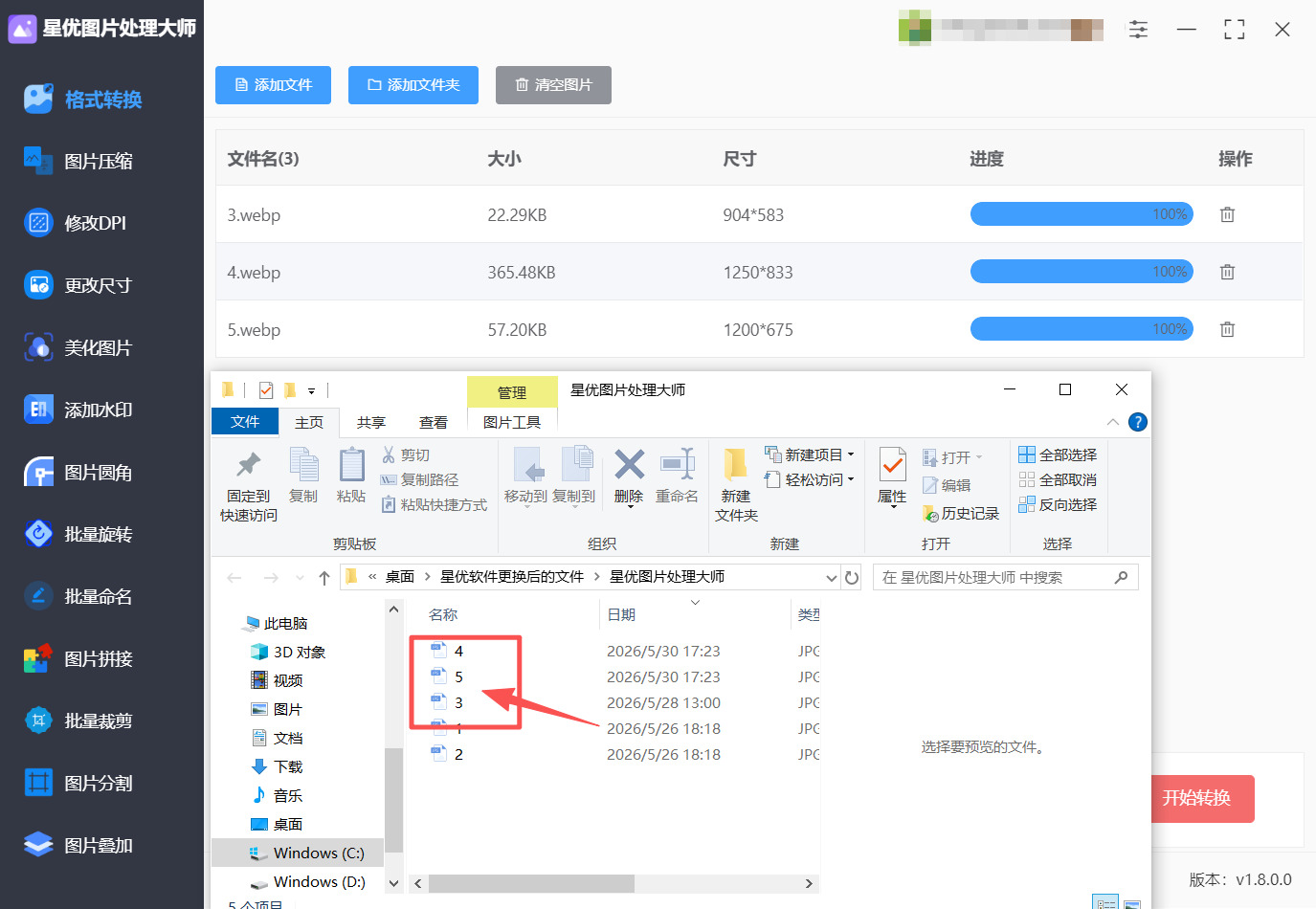Screen dimensions: 1316x909
Task: Open the 添加水印 watermark tool
Action: 79,410
